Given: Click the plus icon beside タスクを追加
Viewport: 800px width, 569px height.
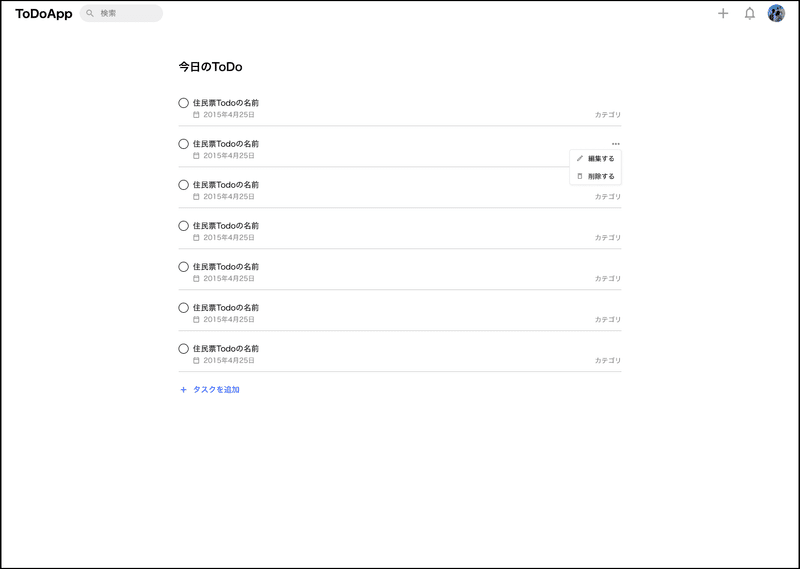Looking at the screenshot, I should point(184,390).
